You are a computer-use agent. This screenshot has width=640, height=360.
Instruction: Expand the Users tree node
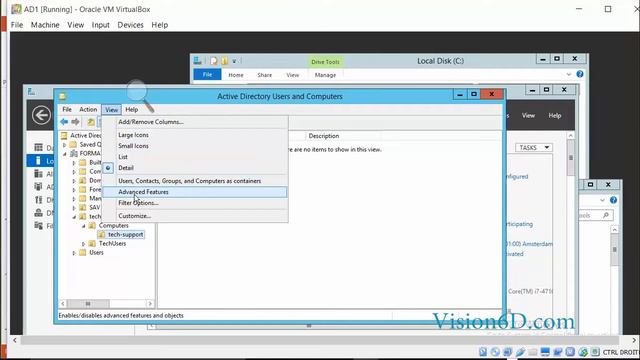point(74,253)
